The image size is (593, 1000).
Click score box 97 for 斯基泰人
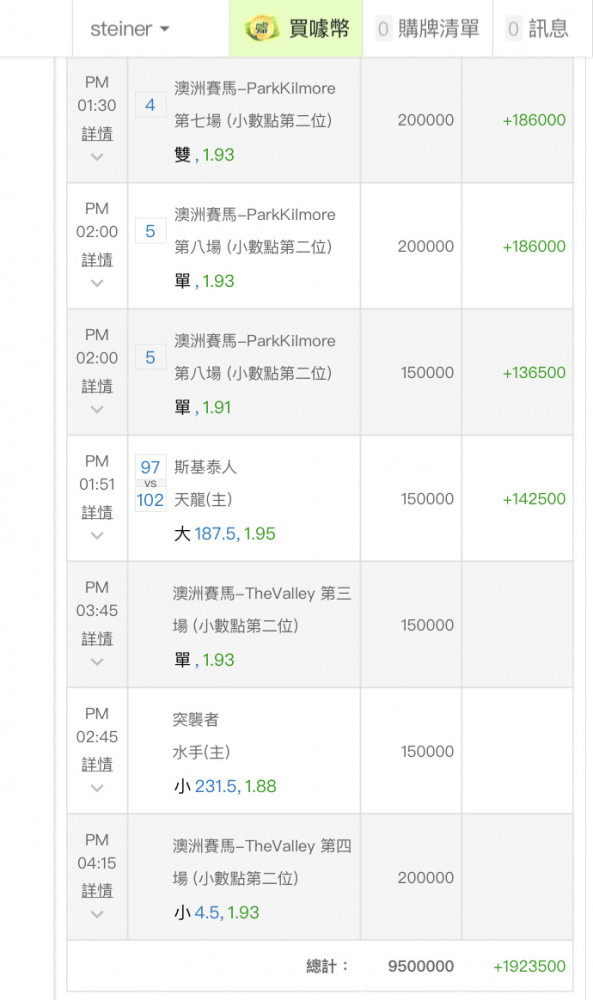[x=150, y=467]
